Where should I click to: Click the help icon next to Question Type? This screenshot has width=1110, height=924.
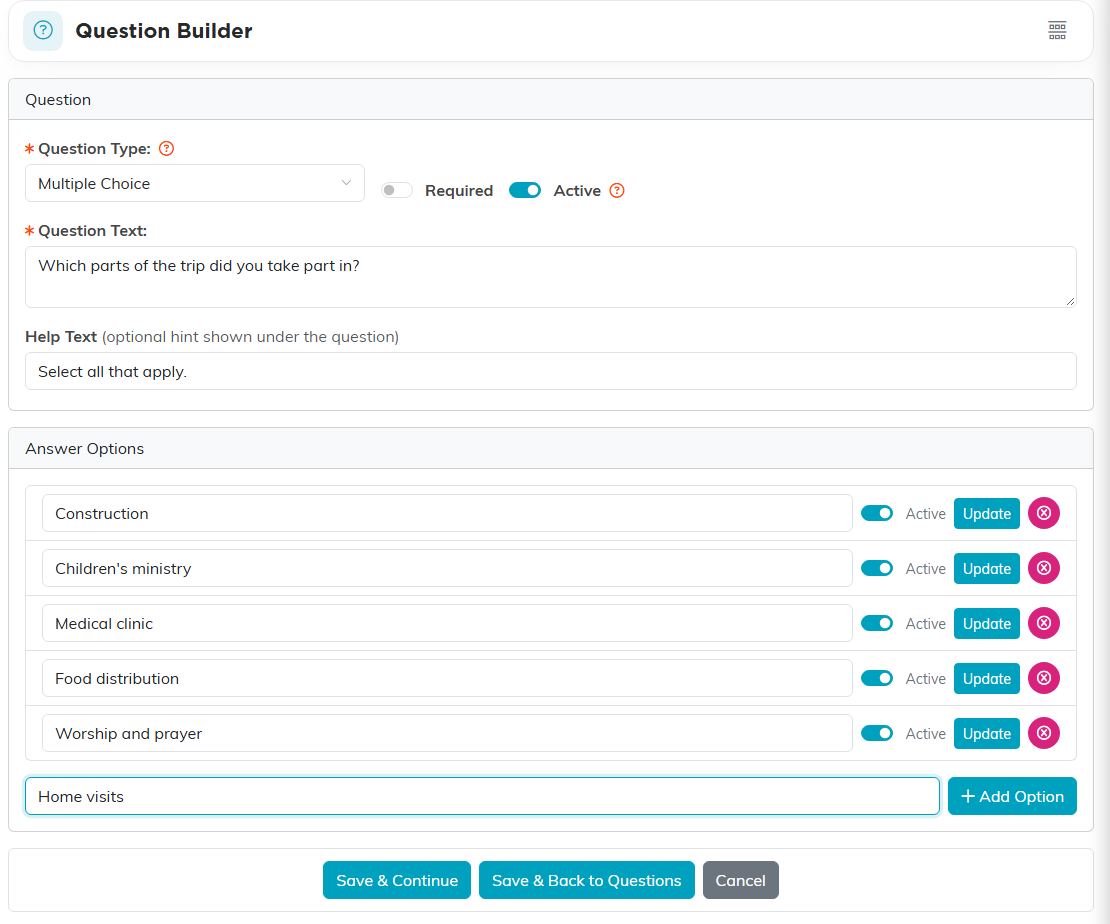[166, 149]
